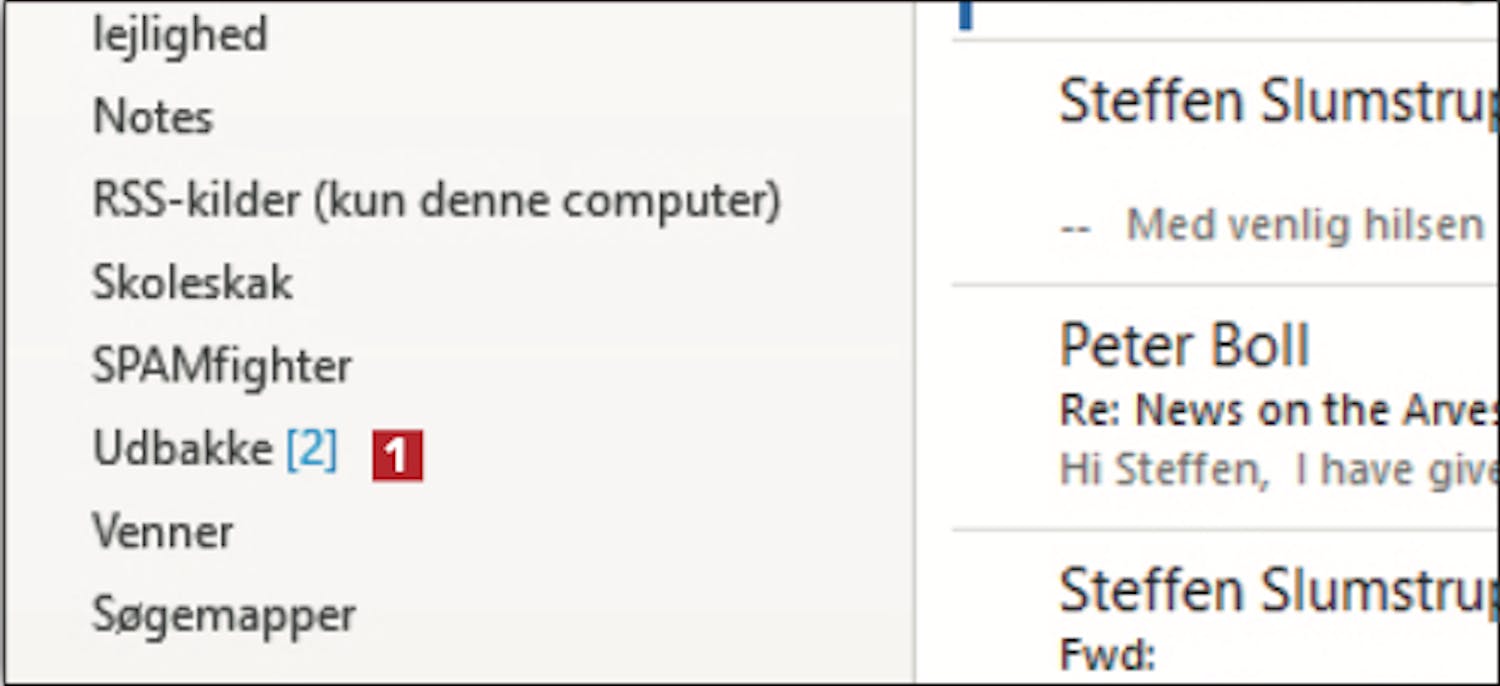The height and width of the screenshot is (686, 1500).
Task: Click the red number 1 marker
Action: (397, 456)
